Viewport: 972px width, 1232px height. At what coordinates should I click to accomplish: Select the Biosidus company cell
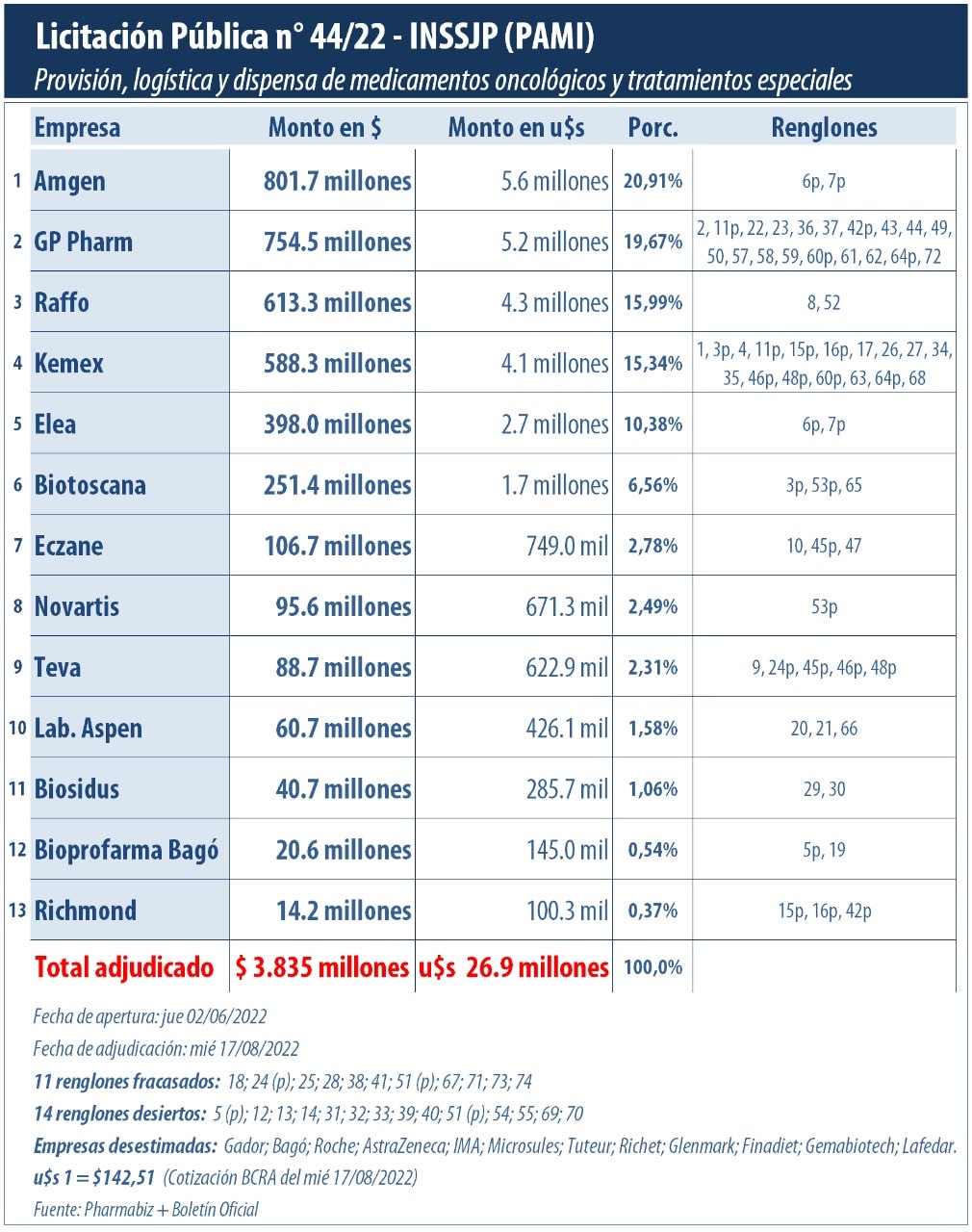[77, 789]
